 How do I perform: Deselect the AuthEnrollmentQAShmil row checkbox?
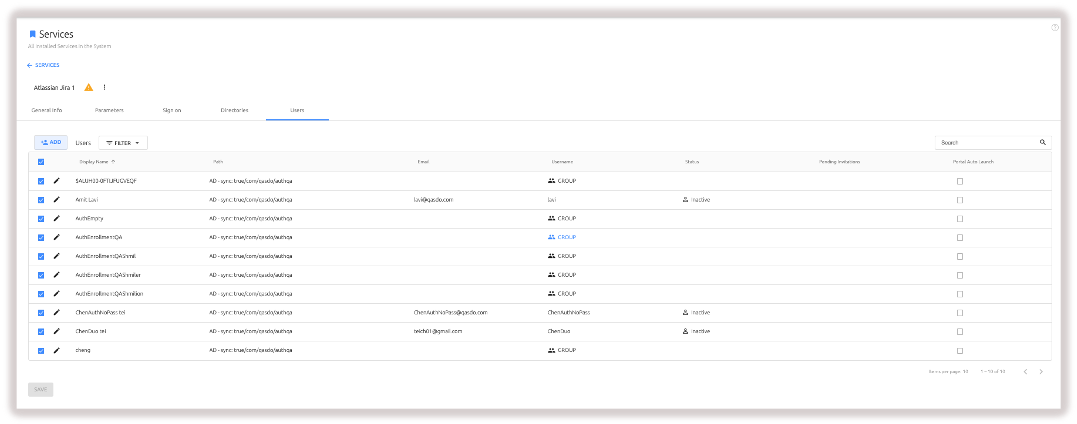point(41,256)
